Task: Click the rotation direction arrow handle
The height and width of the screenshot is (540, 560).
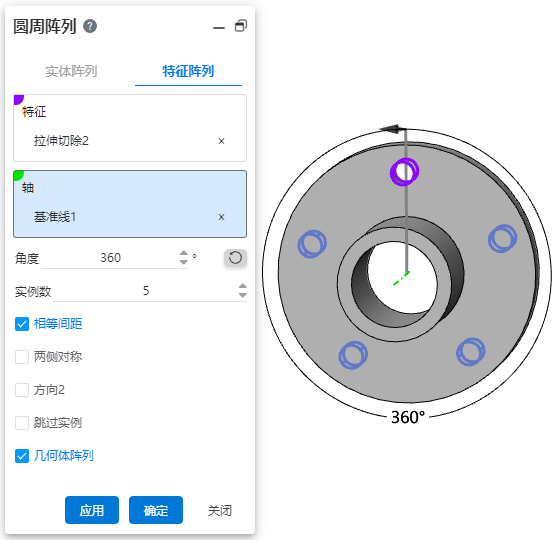Action: point(392,129)
